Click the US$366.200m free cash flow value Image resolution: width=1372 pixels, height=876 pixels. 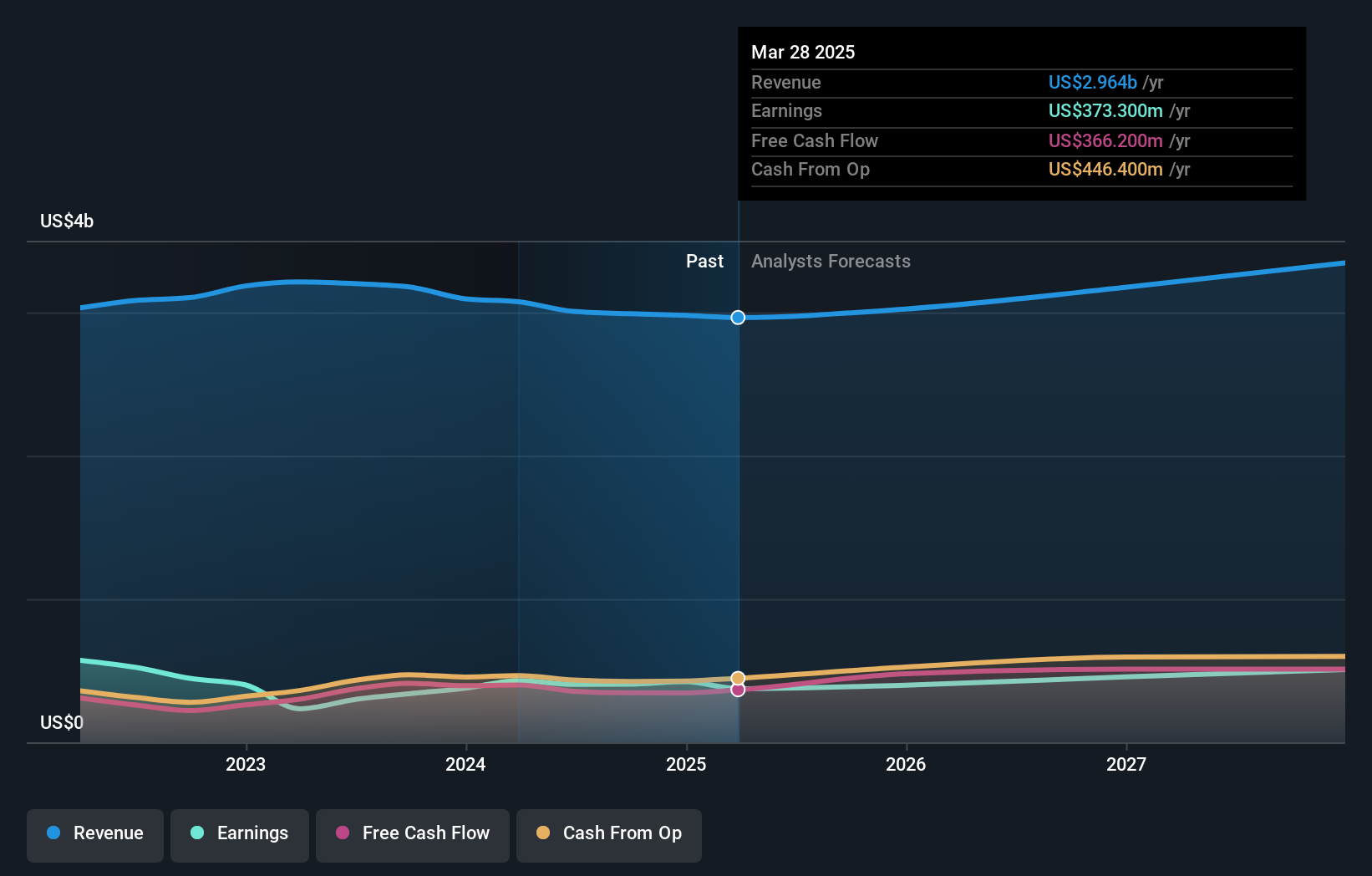point(1105,140)
